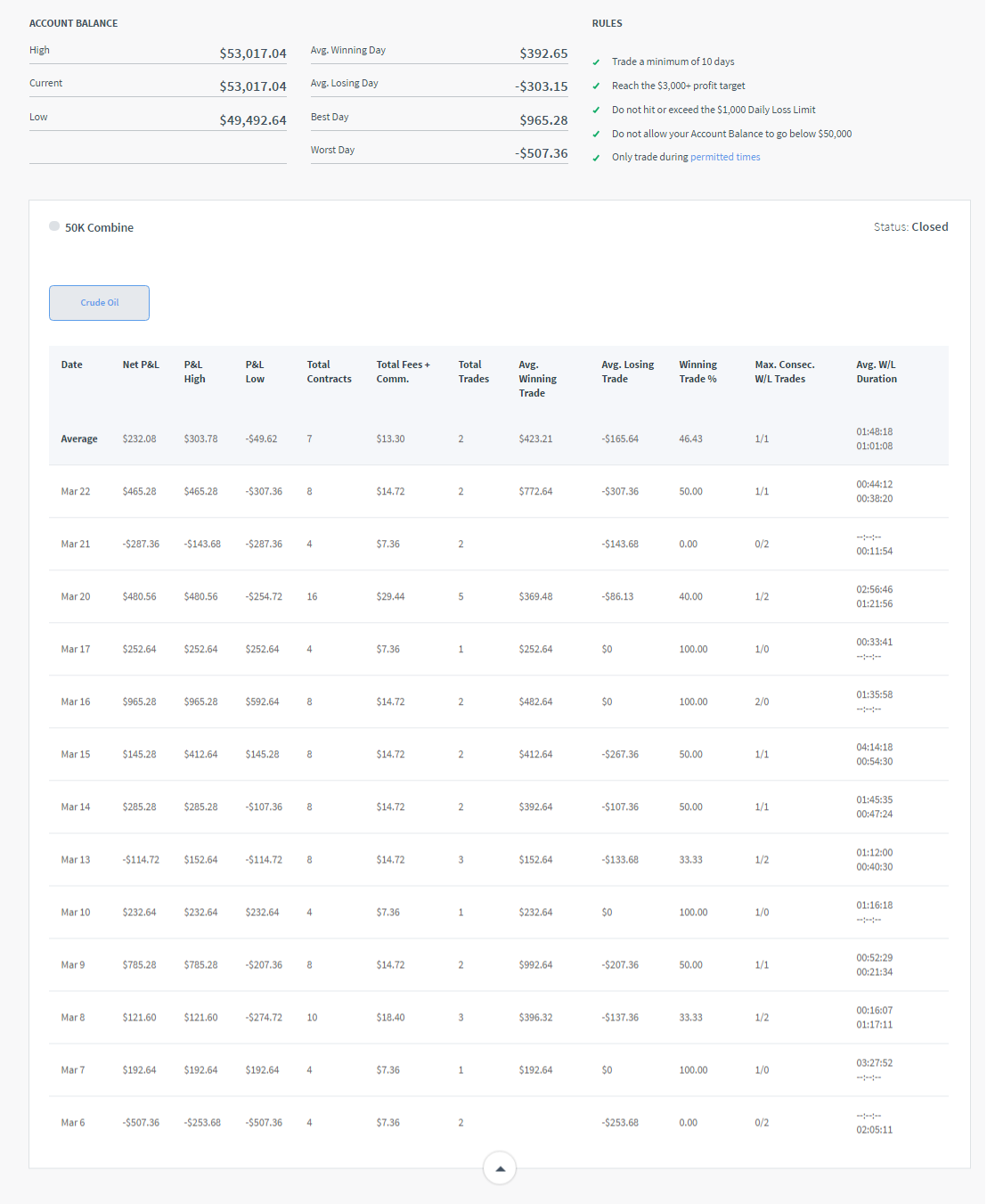Select the Mar 16 row date
Image resolution: width=987 pixels, height=1204 pixels.
point(76,702)
